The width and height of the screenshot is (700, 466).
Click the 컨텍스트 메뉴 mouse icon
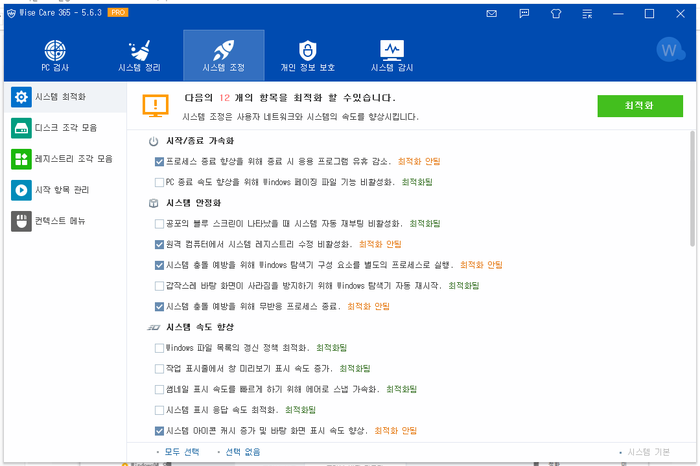pos(21,221)
